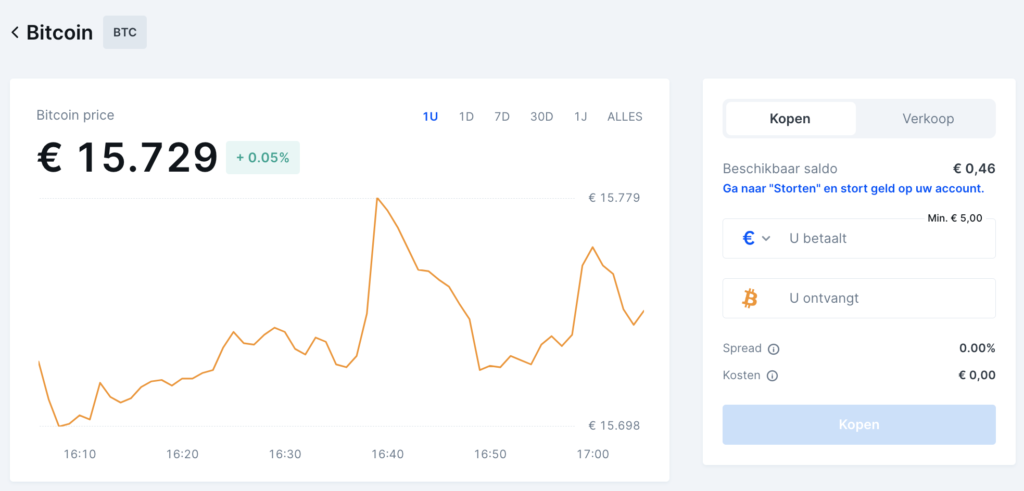Screen dimensions: 1024x491
Task: Click the BTC ticker badge
Action: (125, 33)
